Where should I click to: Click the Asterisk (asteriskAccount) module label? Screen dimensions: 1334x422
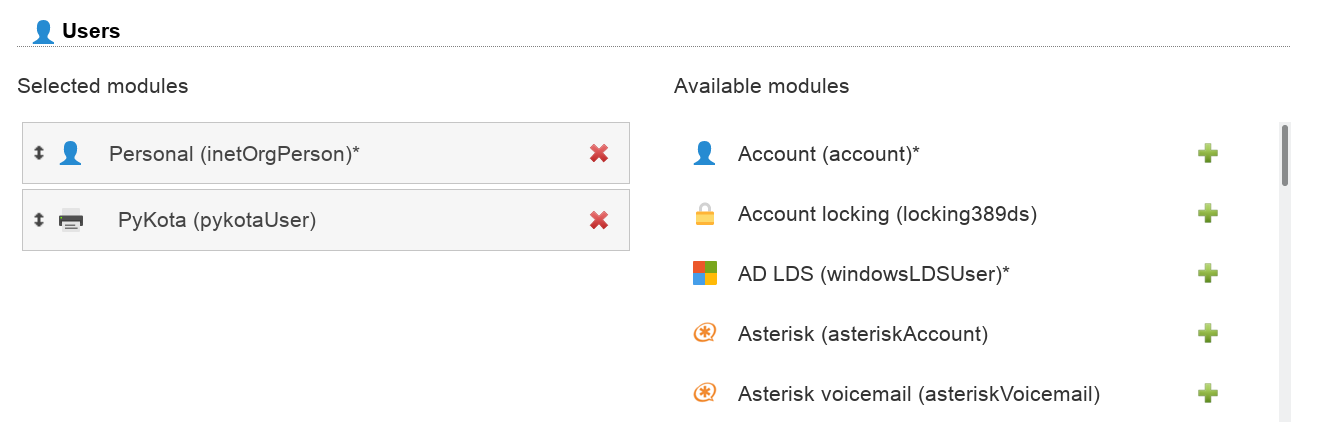click(862, 334)
